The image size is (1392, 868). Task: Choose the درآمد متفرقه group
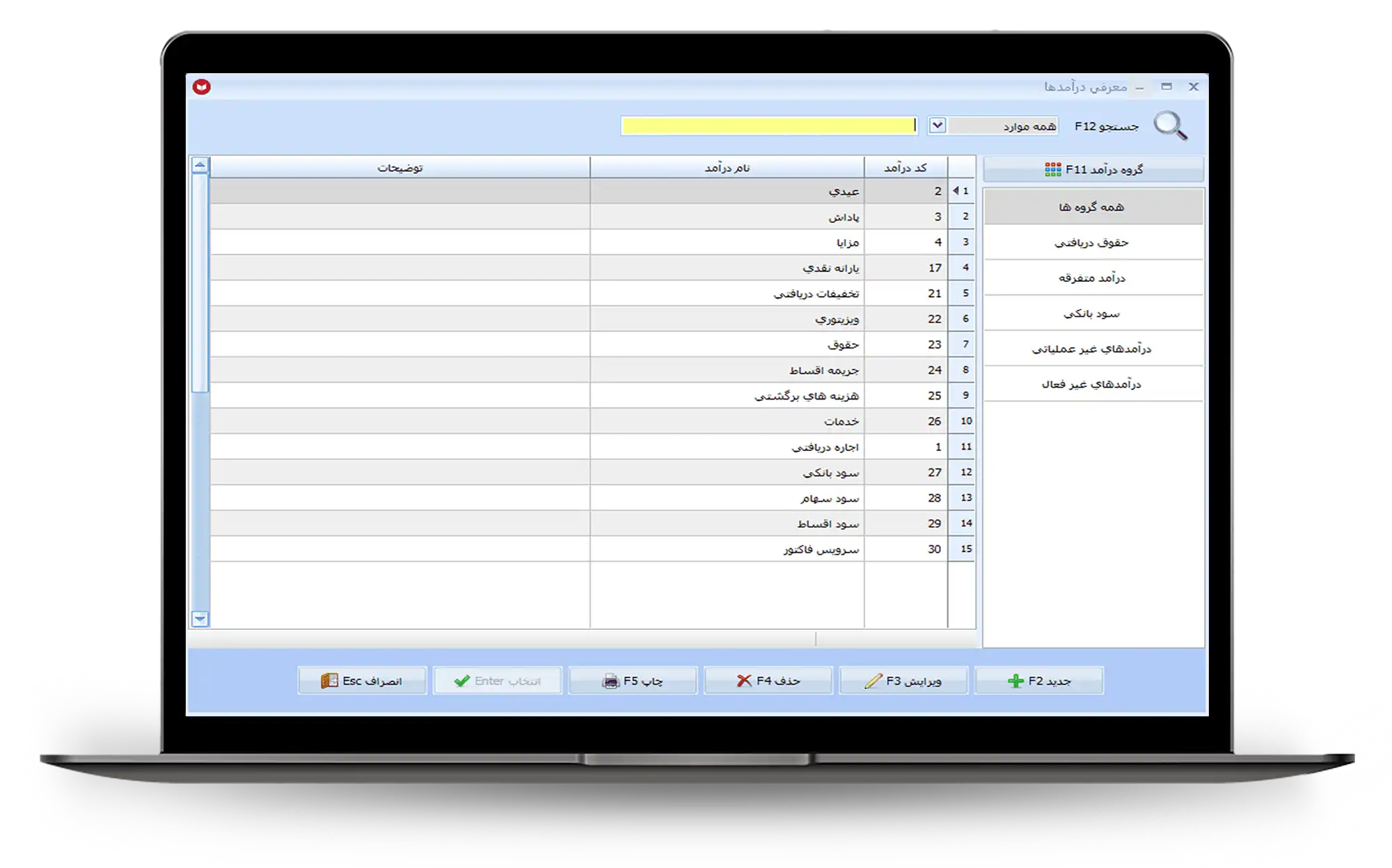tap(1091, 278)
